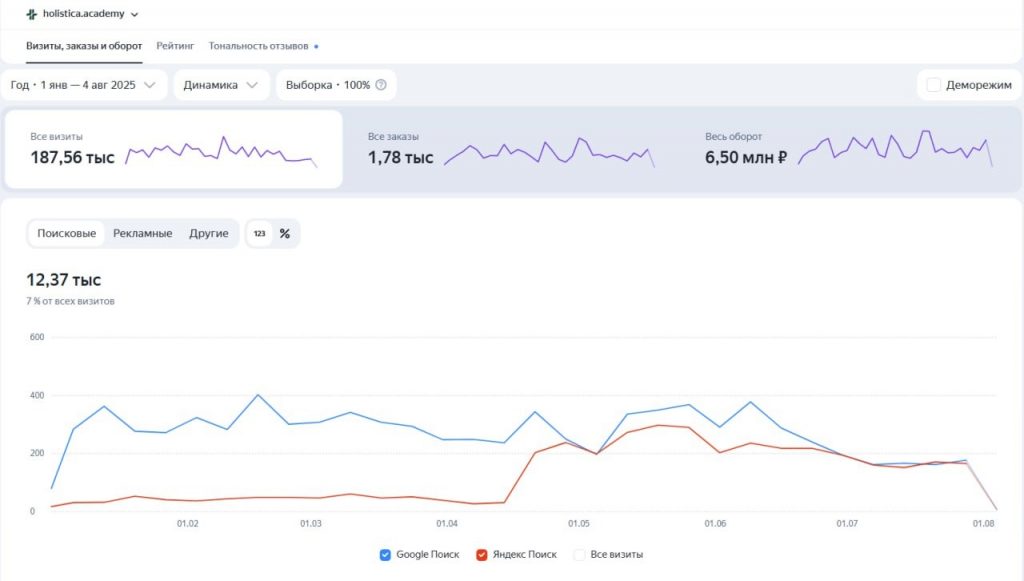Show metrics as percentages using % icon
Screen dimensions: 1024x581
(286, 233)
